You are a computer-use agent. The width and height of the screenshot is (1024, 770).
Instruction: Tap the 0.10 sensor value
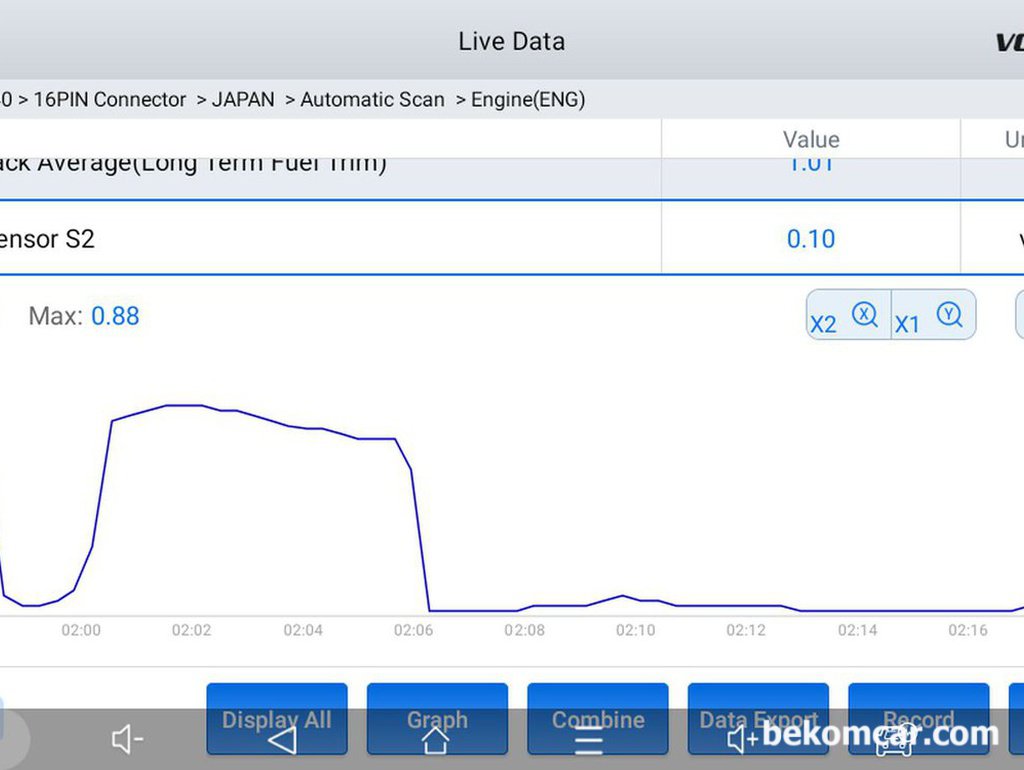(810, 239)
